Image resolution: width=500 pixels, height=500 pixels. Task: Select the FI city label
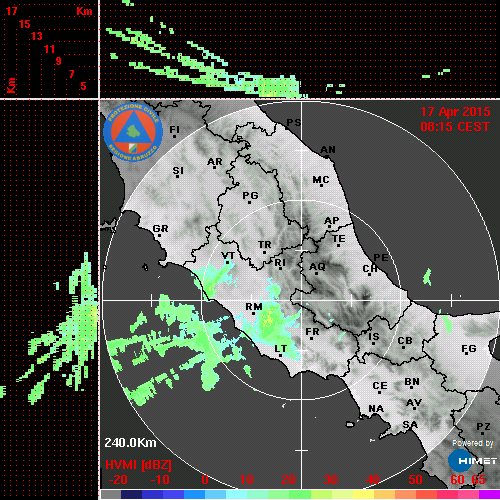[x=174, y=129]
